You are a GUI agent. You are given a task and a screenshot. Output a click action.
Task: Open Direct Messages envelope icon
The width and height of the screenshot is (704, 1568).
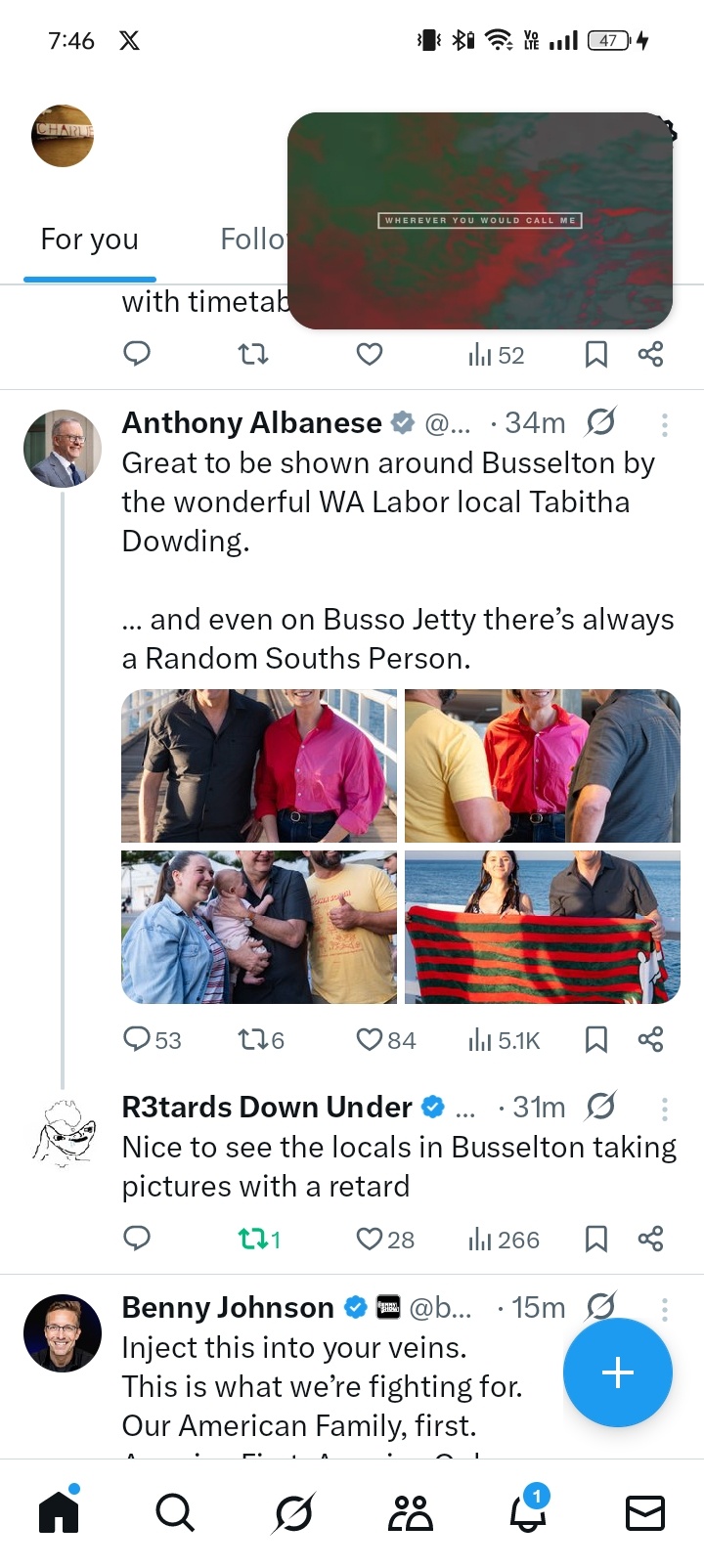tap(645, 1513)
